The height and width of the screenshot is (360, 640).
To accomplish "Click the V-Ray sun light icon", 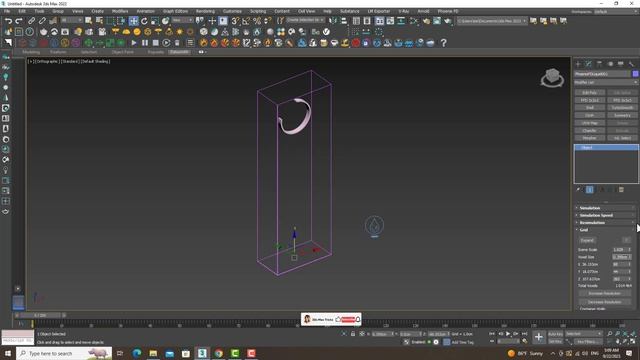I will [x=180, y=32].
